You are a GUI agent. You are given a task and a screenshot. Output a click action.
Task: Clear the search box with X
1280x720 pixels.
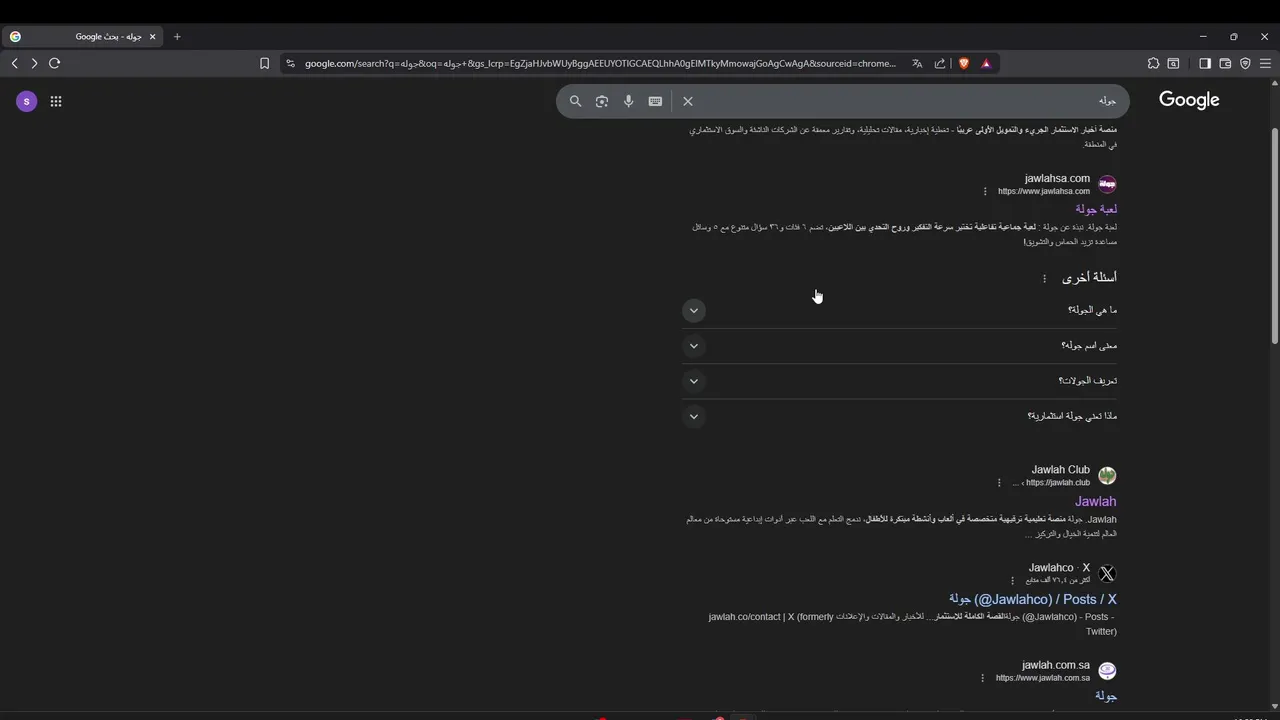tap(688, 101)
